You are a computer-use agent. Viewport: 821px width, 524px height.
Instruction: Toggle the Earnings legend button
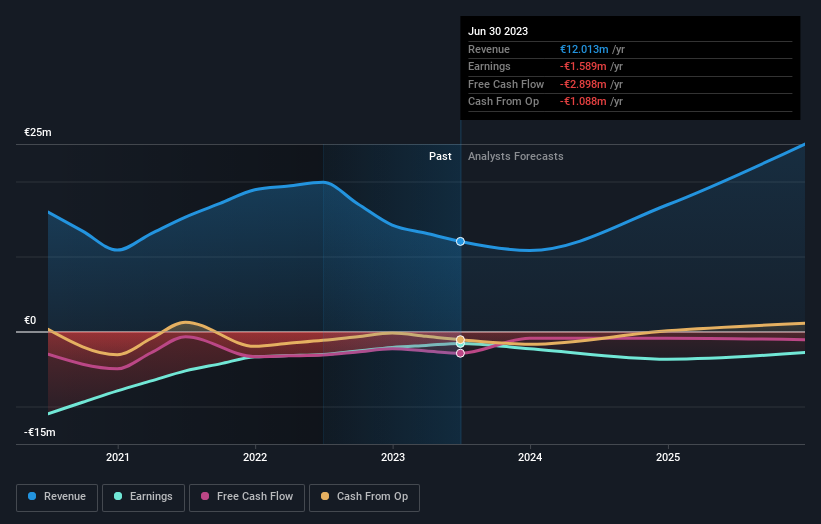coord(143,497)
